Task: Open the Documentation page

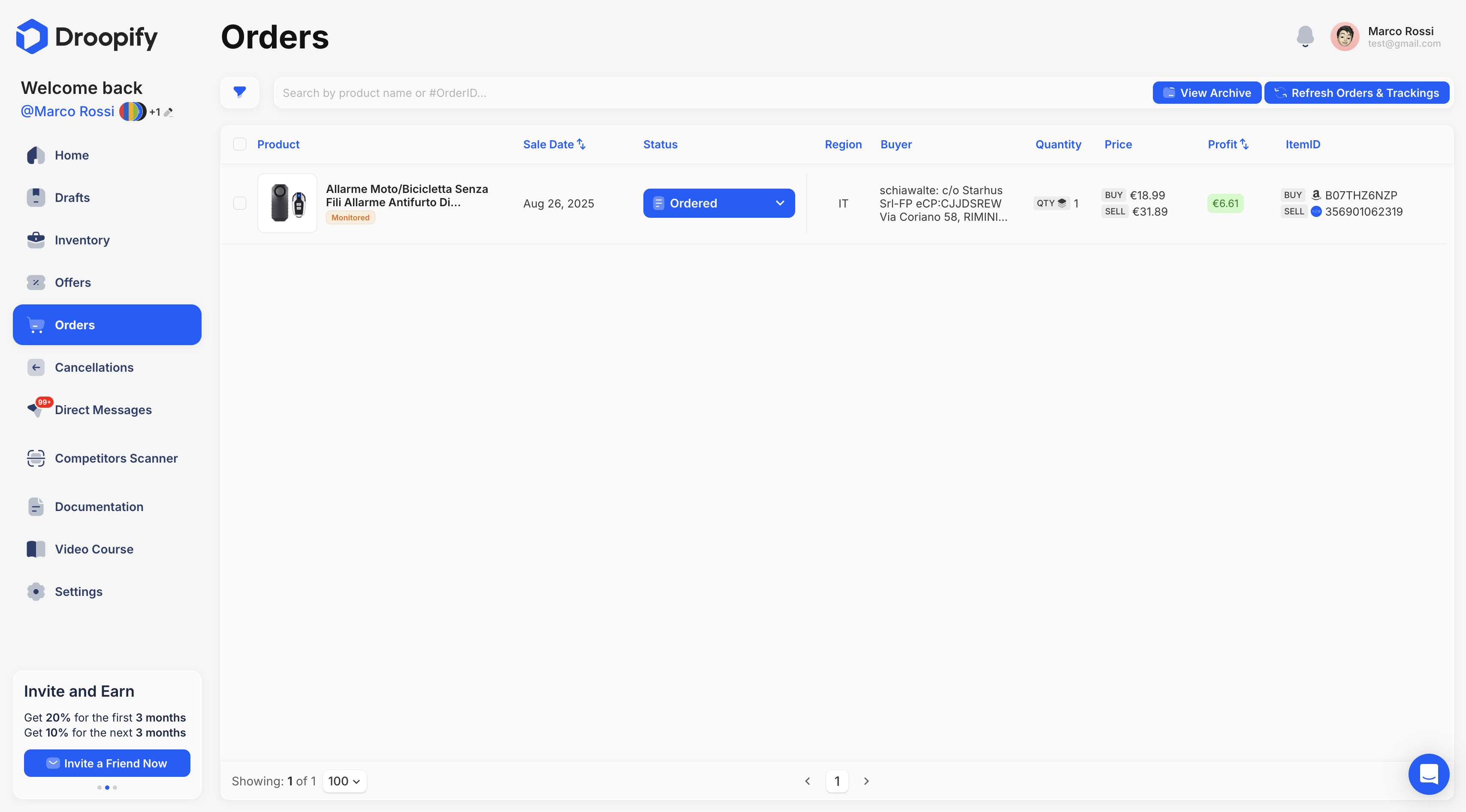Action: 107,506
